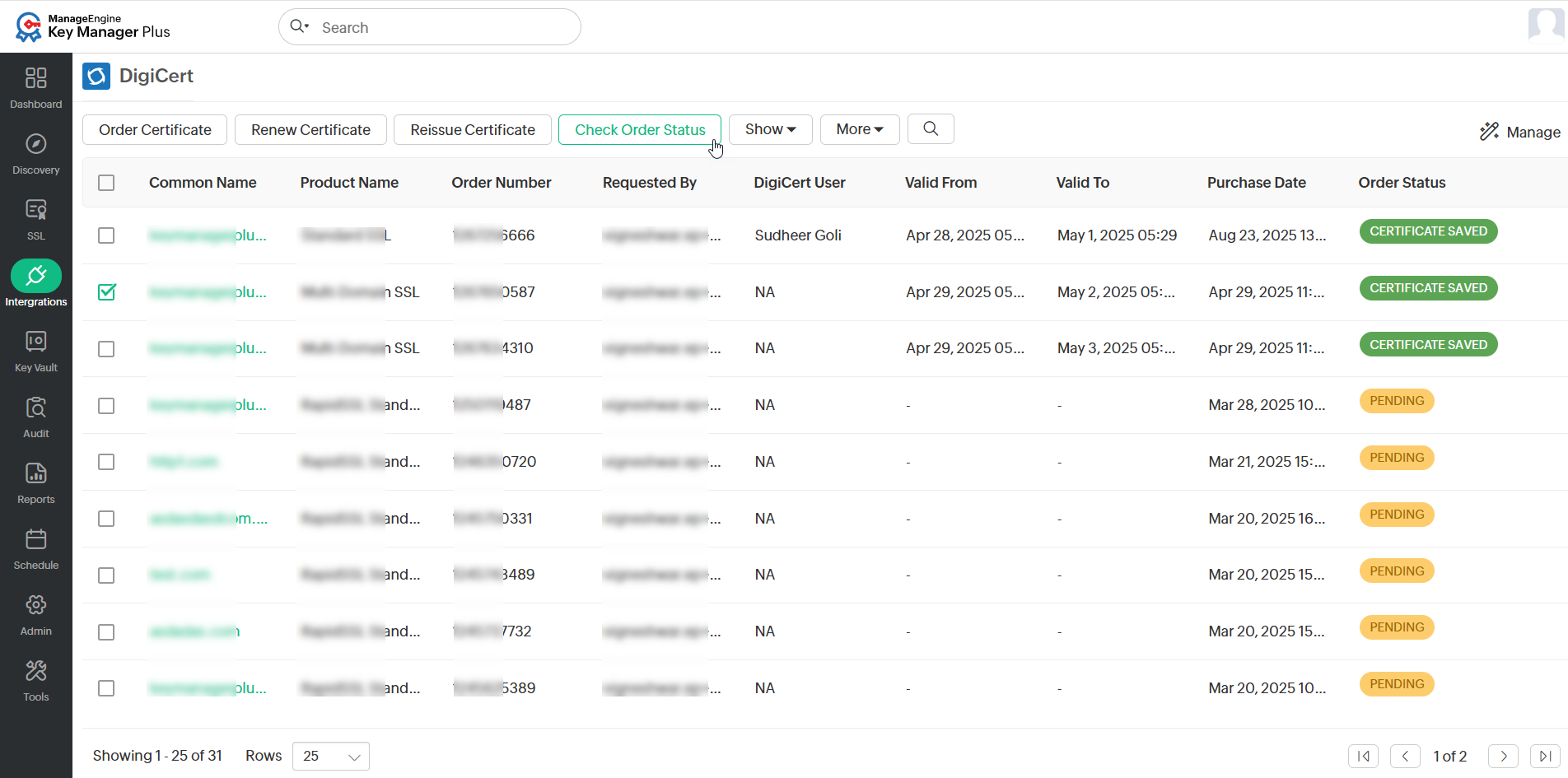
Task: Check the row with order ending 6666
Action: [106, 235]
